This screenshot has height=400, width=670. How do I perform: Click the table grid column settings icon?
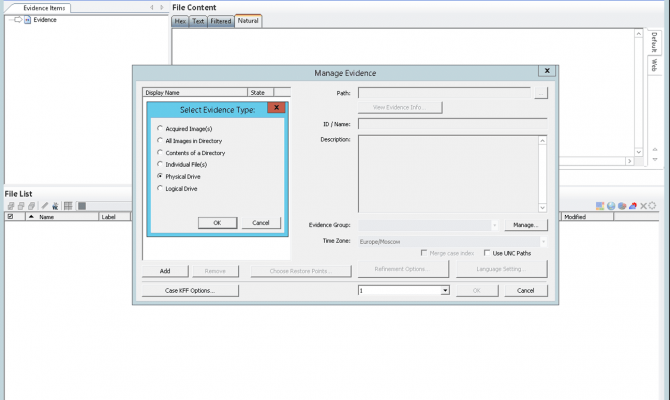click(x=68, y=206)
